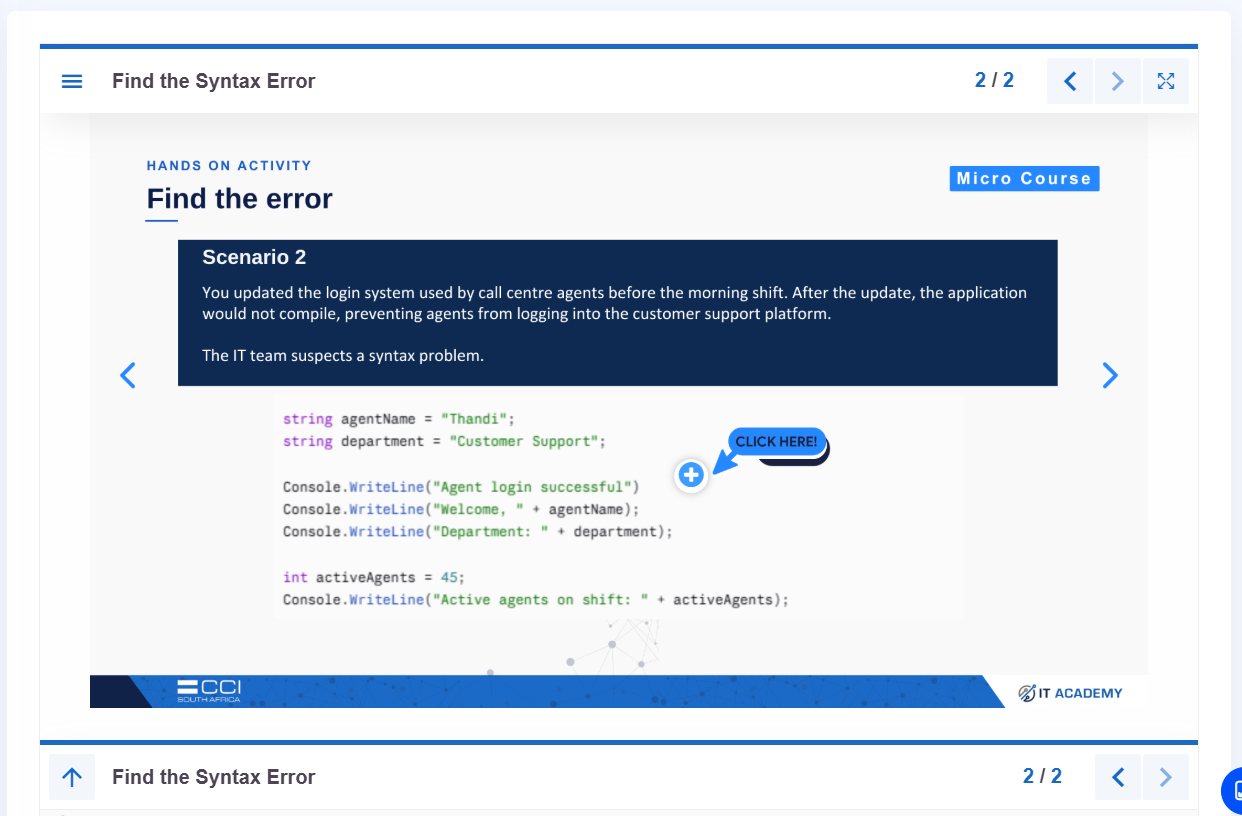
Task: Click the slide's left arrow
Action: point(127,375)
